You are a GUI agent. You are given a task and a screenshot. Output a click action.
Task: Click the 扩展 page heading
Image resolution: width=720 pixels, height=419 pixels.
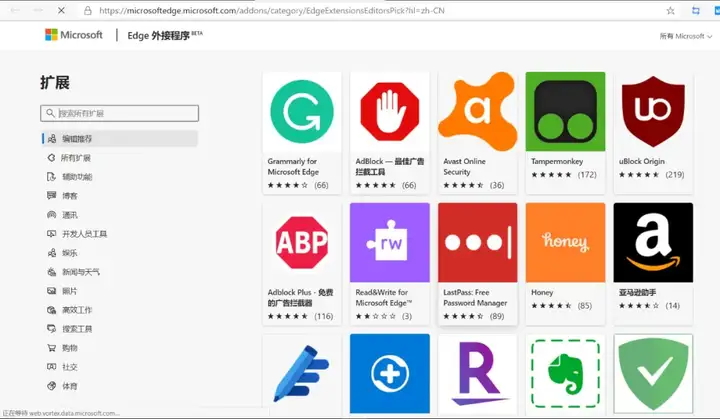(x=55, y=83)
